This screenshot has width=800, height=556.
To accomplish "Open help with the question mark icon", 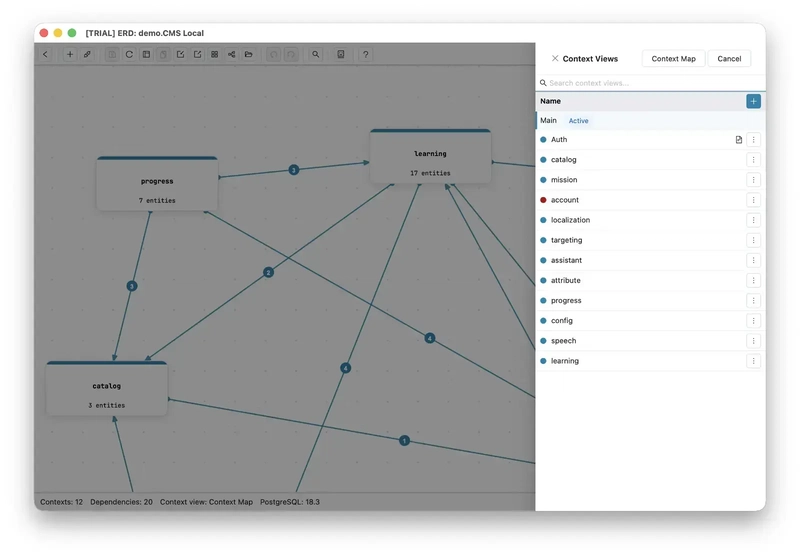I will [365, 54].
